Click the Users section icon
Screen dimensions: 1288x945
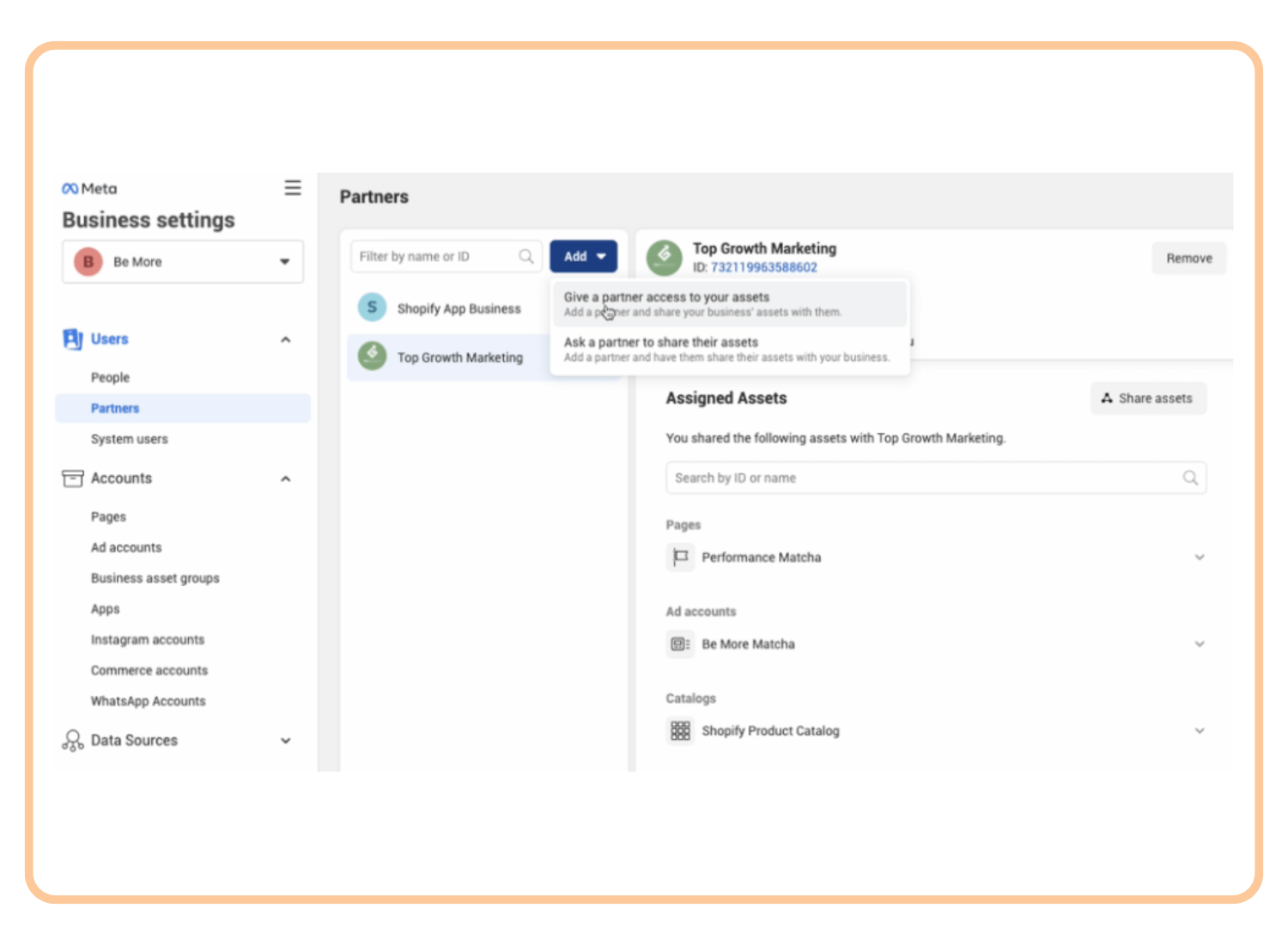[x=73, y=338]
